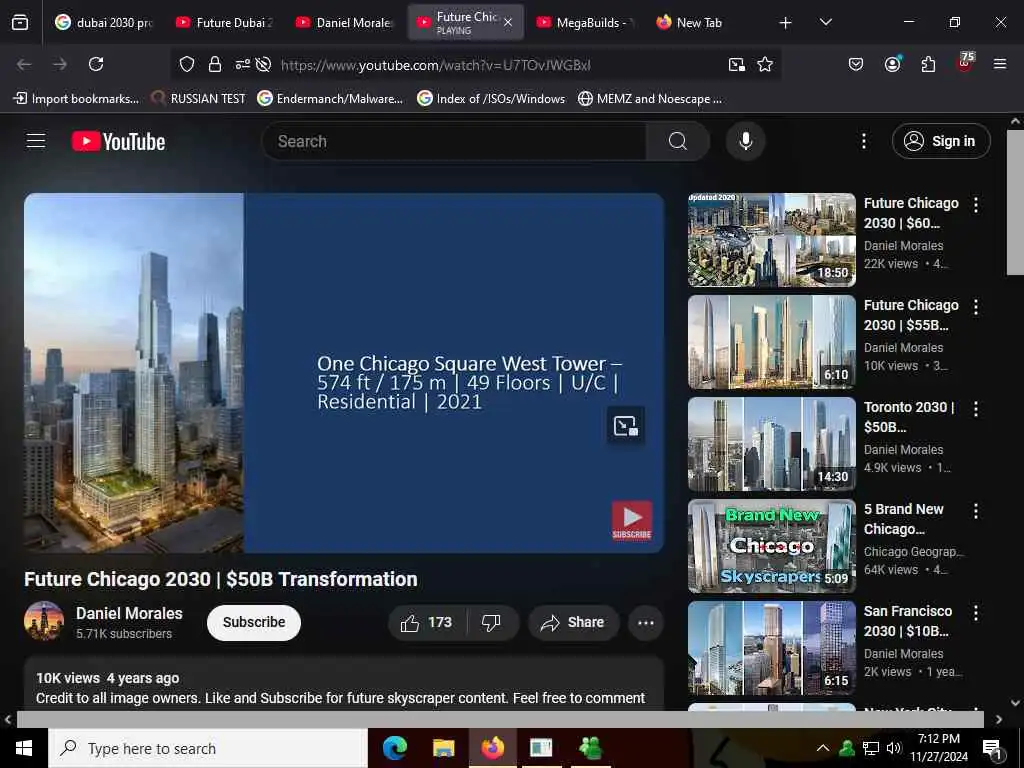1024x768 pixels.
Task: Open Microsoft Edge from taskbar
Action: (394, 748)
